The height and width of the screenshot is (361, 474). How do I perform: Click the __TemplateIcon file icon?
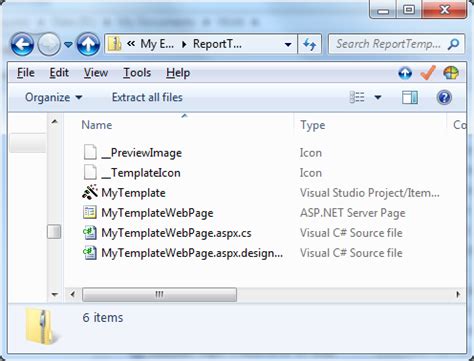click(x=90, y=173)
